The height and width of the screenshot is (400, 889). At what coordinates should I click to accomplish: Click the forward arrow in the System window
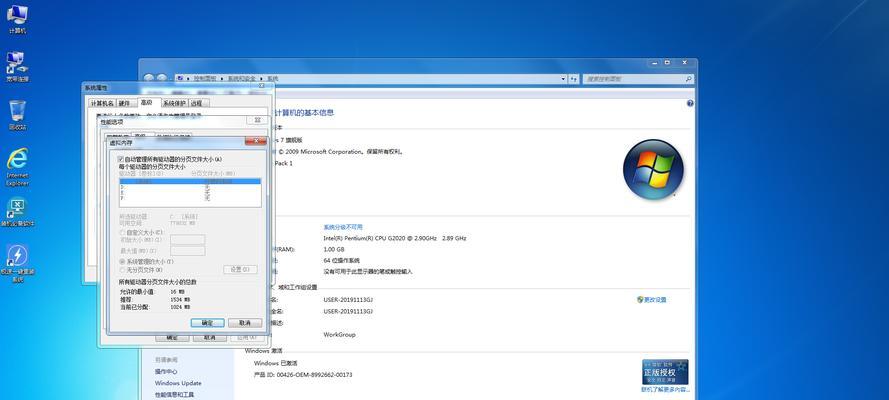(x=162, y=78)
